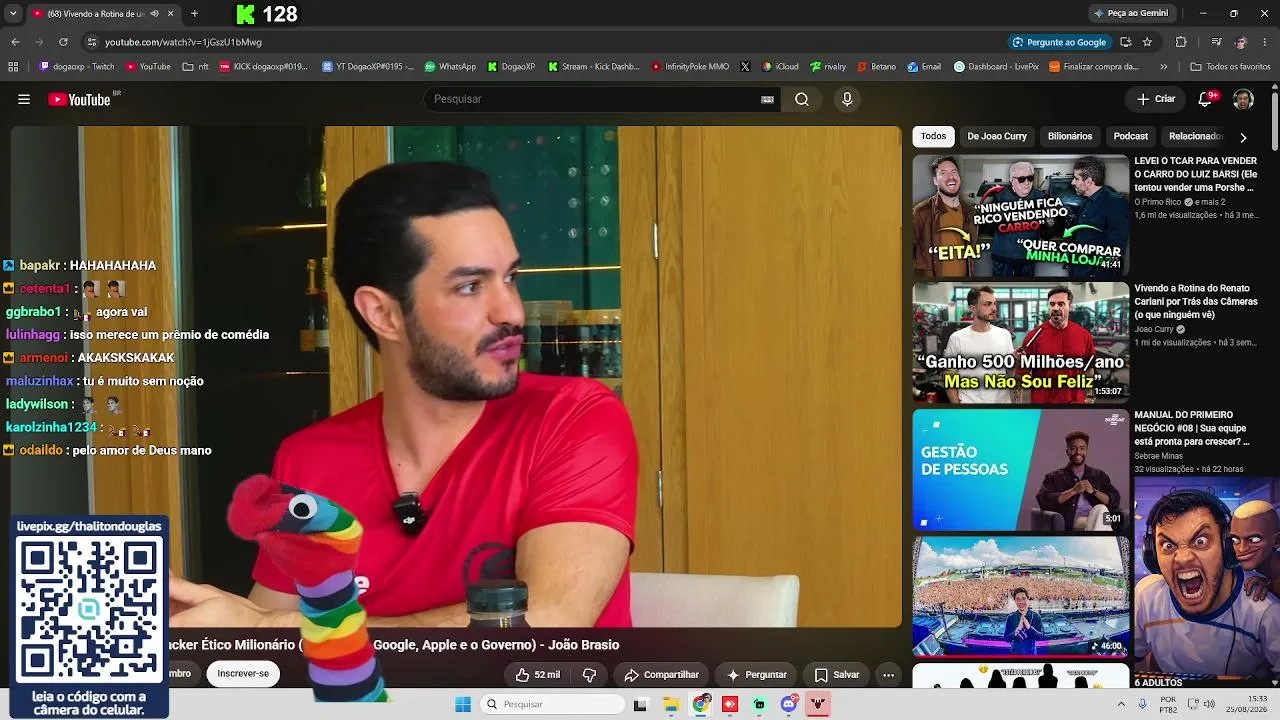The height and width of the screenshot is (720, 1280).
Task: Open the WhatsApp bookmark
Action: coord(450,67)
